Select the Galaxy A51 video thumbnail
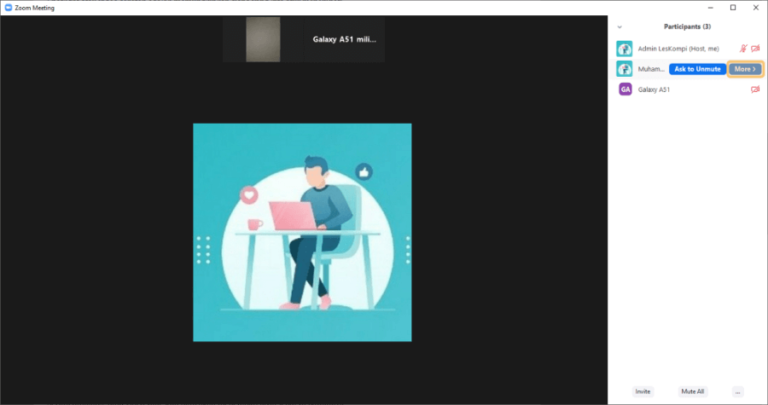The image size is (768, 405). pyautogui.click(x=304, y=39)
